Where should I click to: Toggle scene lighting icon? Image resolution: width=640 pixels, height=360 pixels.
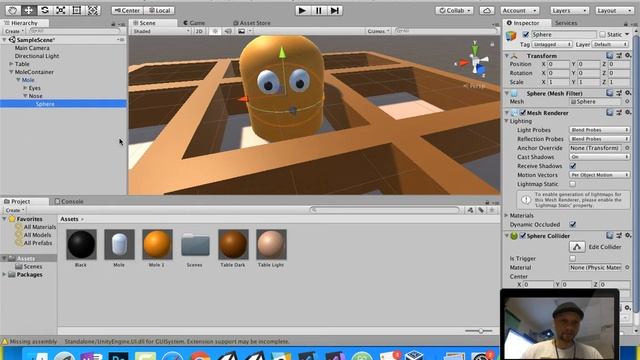[215, 31]
